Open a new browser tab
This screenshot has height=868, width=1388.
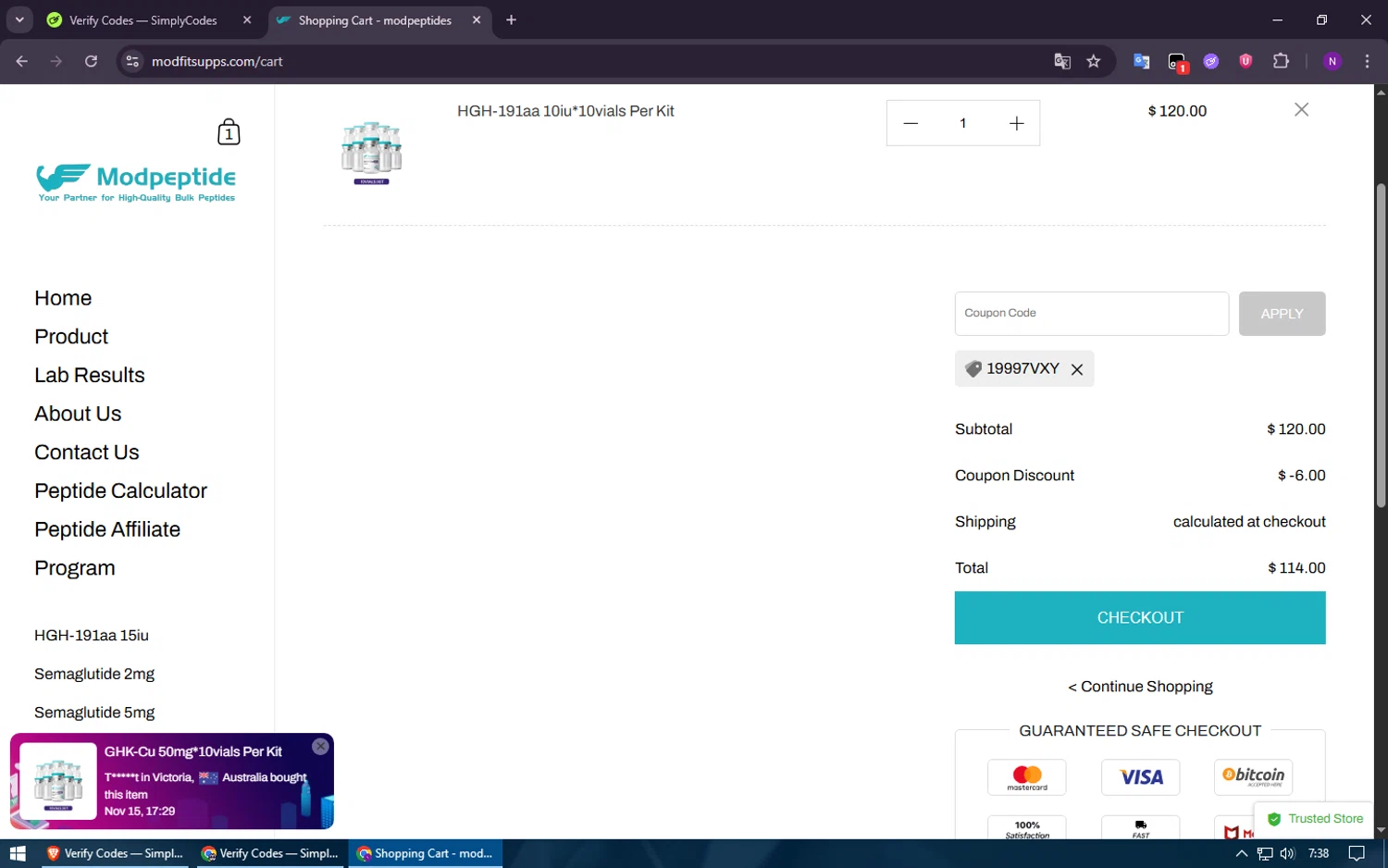(511, 20)
